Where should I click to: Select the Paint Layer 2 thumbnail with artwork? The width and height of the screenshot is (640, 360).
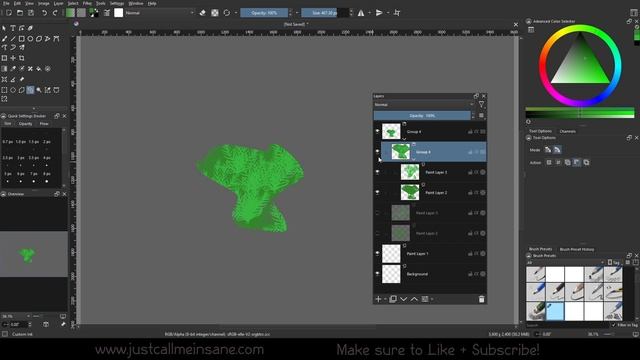[x=410, y=193]
